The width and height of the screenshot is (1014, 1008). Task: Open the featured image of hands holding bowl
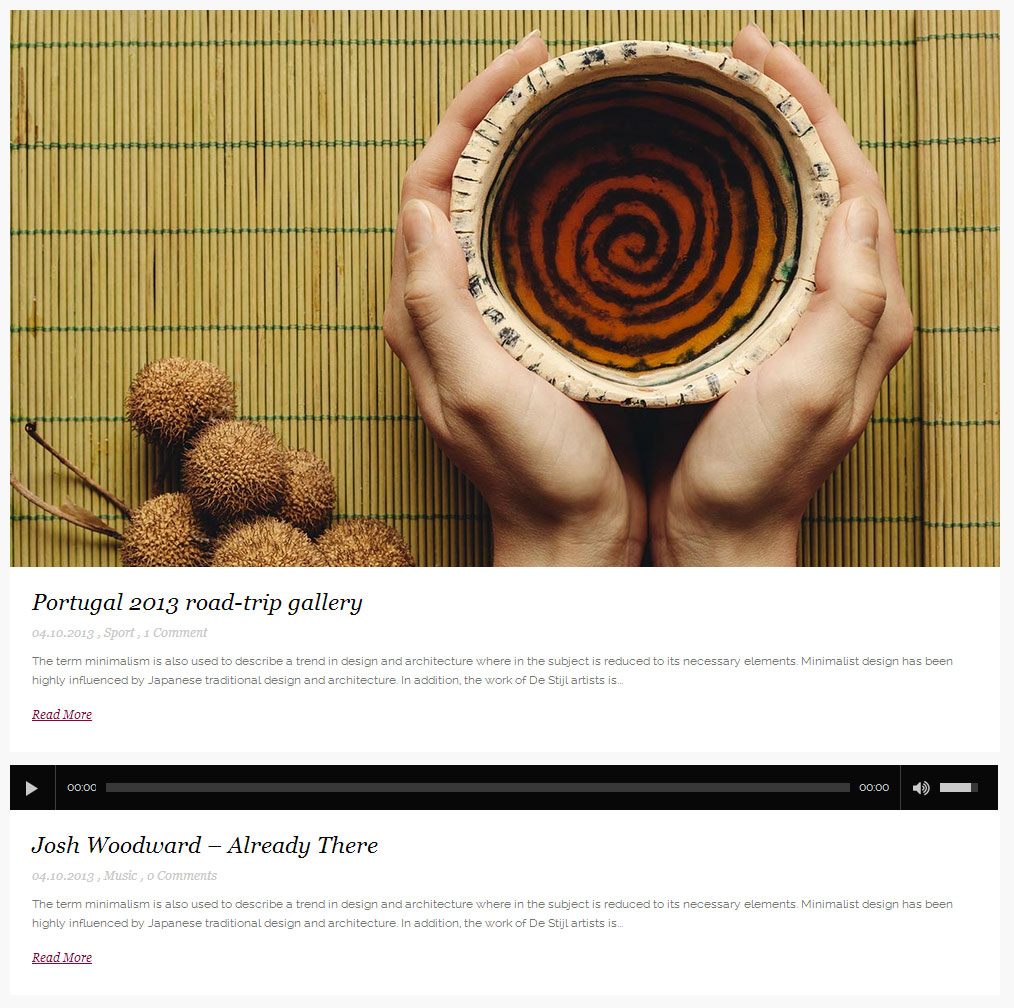[504, 288]
